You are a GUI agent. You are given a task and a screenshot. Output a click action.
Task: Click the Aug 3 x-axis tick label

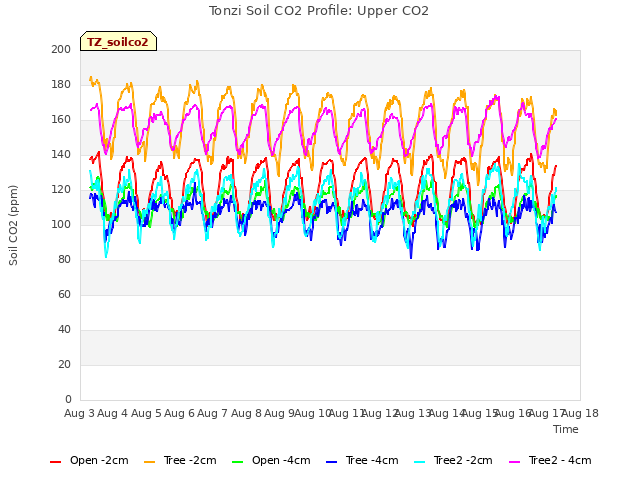pyautogui.click(x=79, y=413)
